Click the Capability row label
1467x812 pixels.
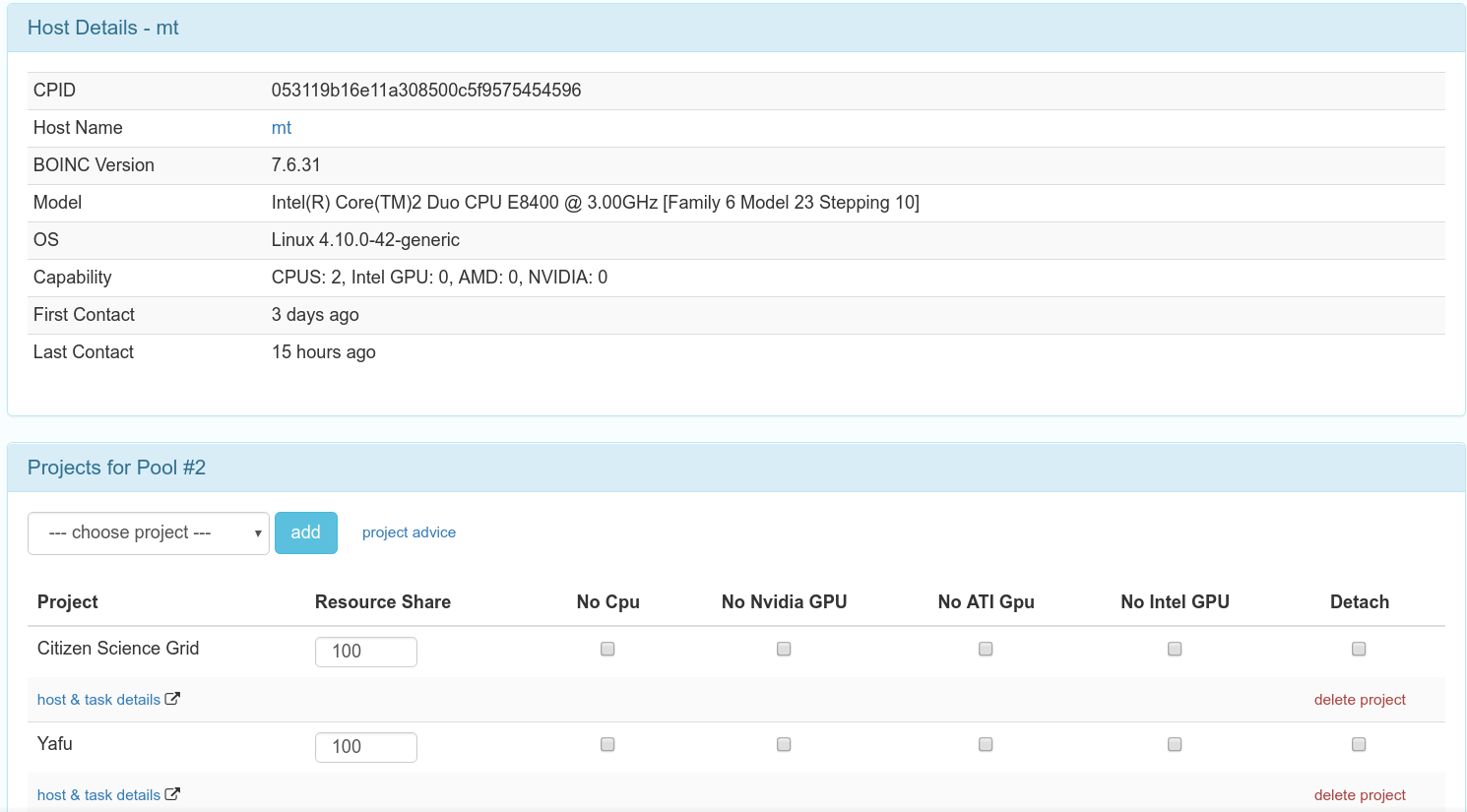tap(73, 278)
